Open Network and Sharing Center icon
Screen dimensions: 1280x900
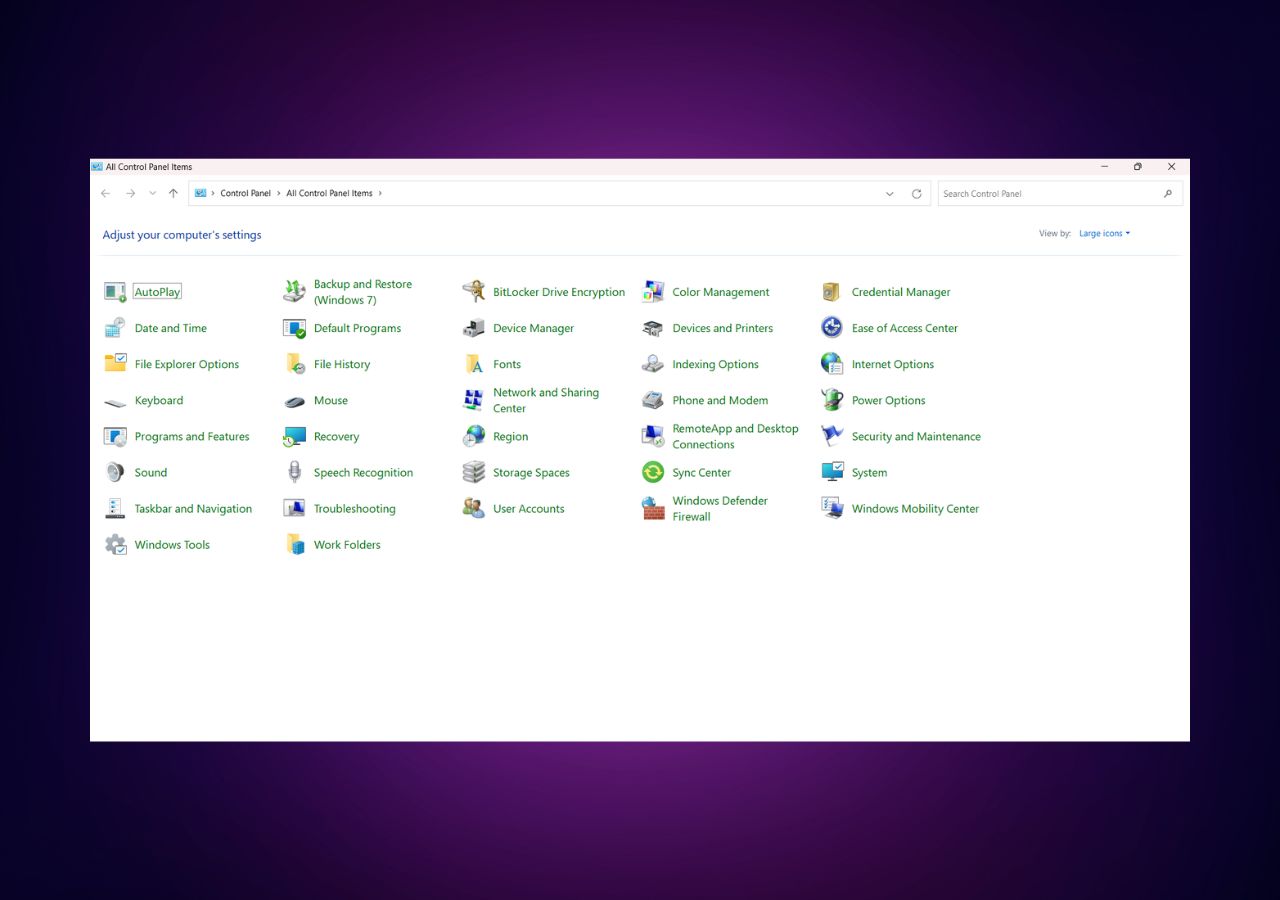click(474, 400)
